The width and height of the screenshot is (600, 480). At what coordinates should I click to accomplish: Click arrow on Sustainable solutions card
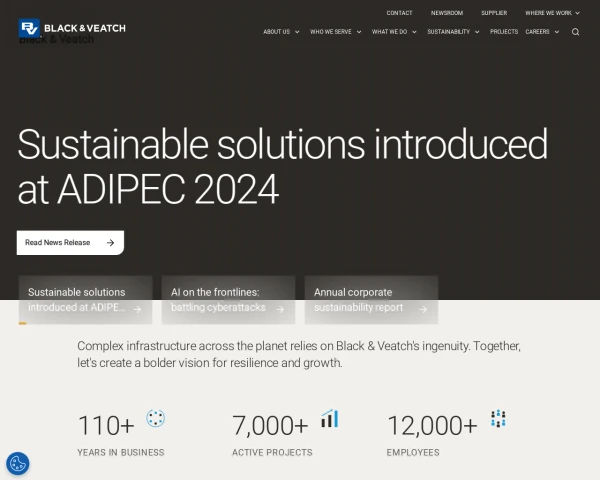point(137,309)
